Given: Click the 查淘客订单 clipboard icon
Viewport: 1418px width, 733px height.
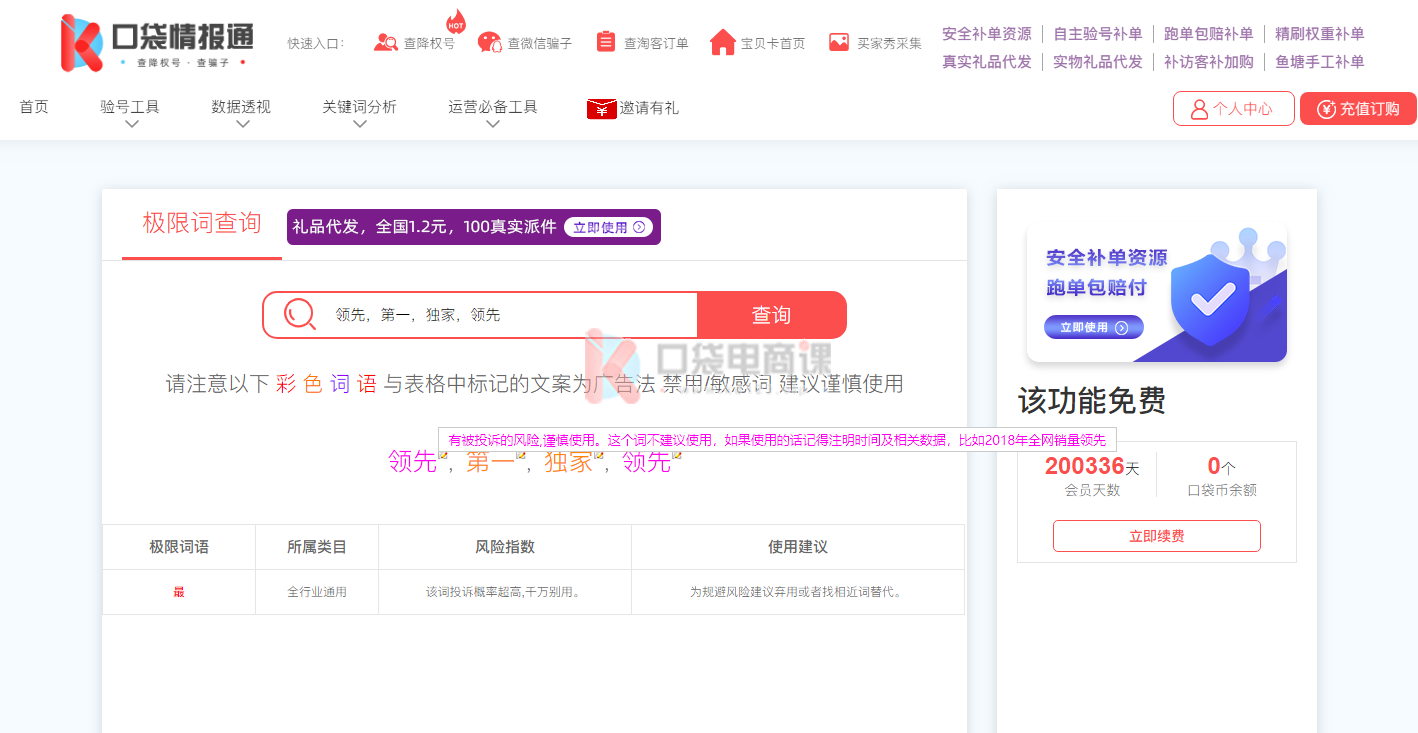Looking at the screenshot, I should click(606, 42).
